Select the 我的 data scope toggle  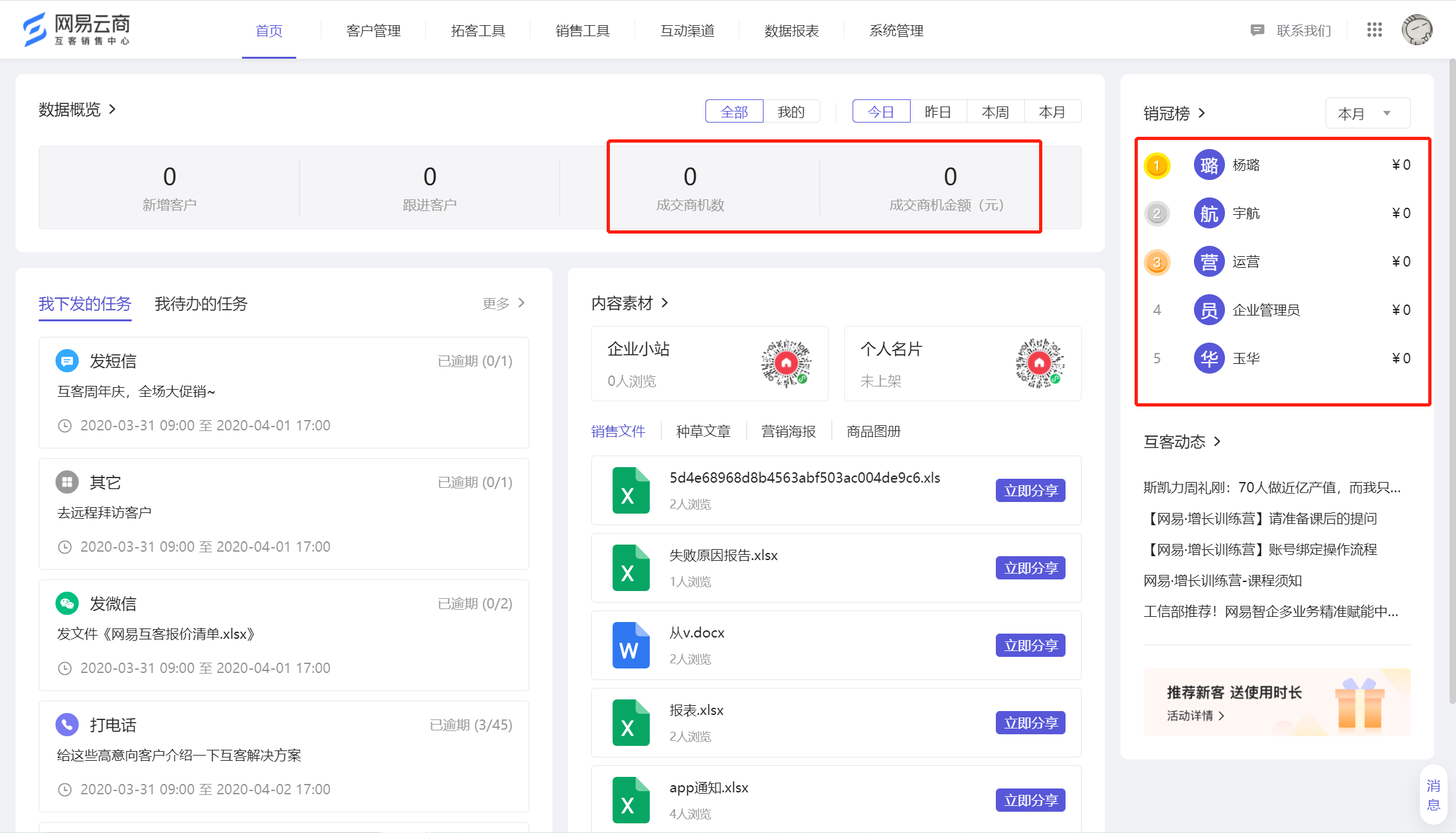791,112
